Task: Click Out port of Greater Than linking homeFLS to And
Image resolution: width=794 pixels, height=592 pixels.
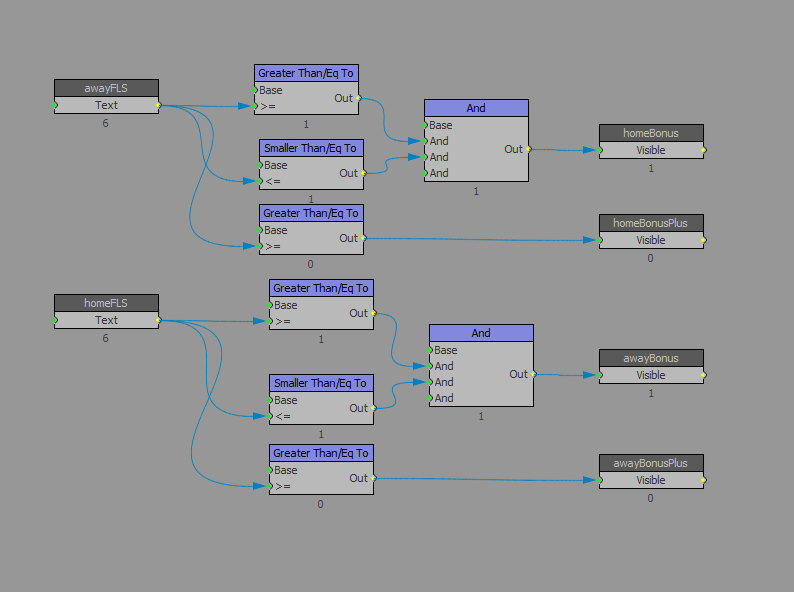Action: [373, 313]
